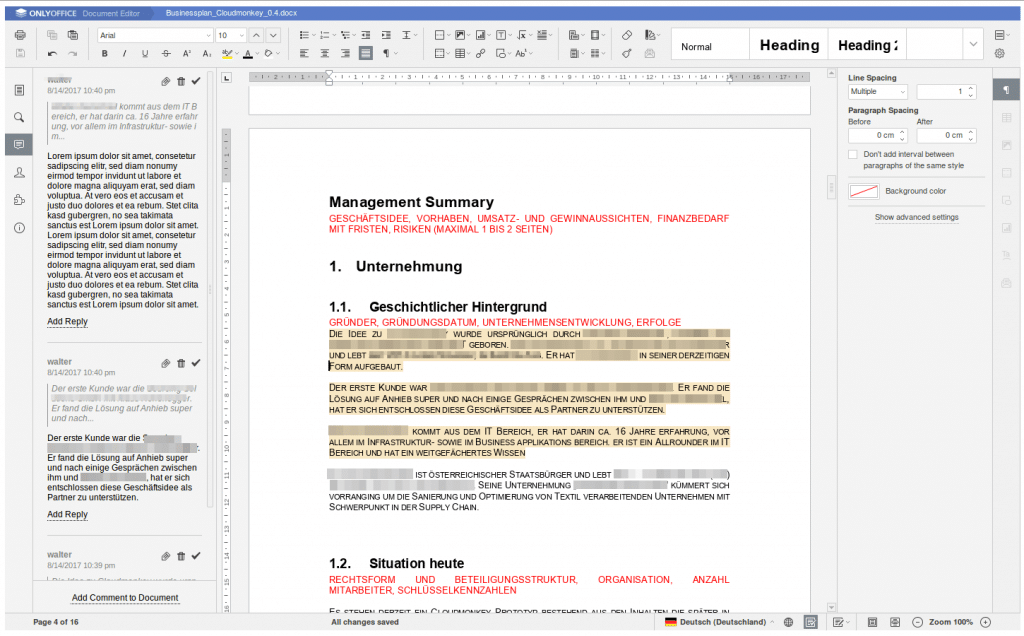This screenshot has height=636, width=1024.
Task: Decrease the font size
Action: [274, 35]
